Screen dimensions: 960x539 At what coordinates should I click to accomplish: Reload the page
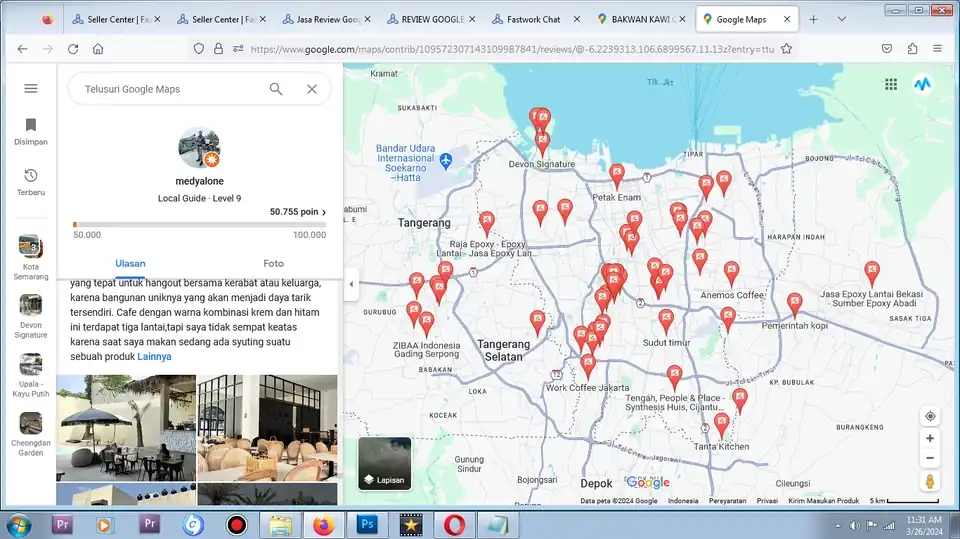(73, 49)
